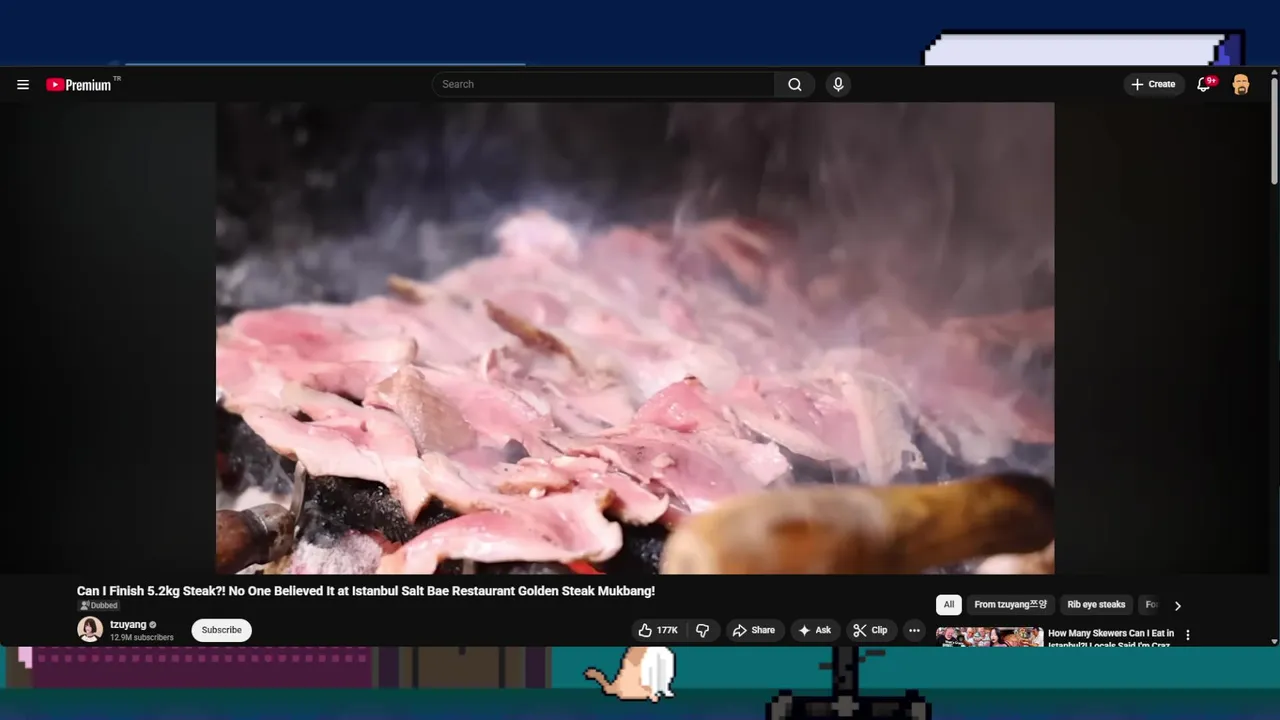The width and height of the screenshot is (1280, 720).
Task: Like the video (177K)
Action: coord(657,630)
